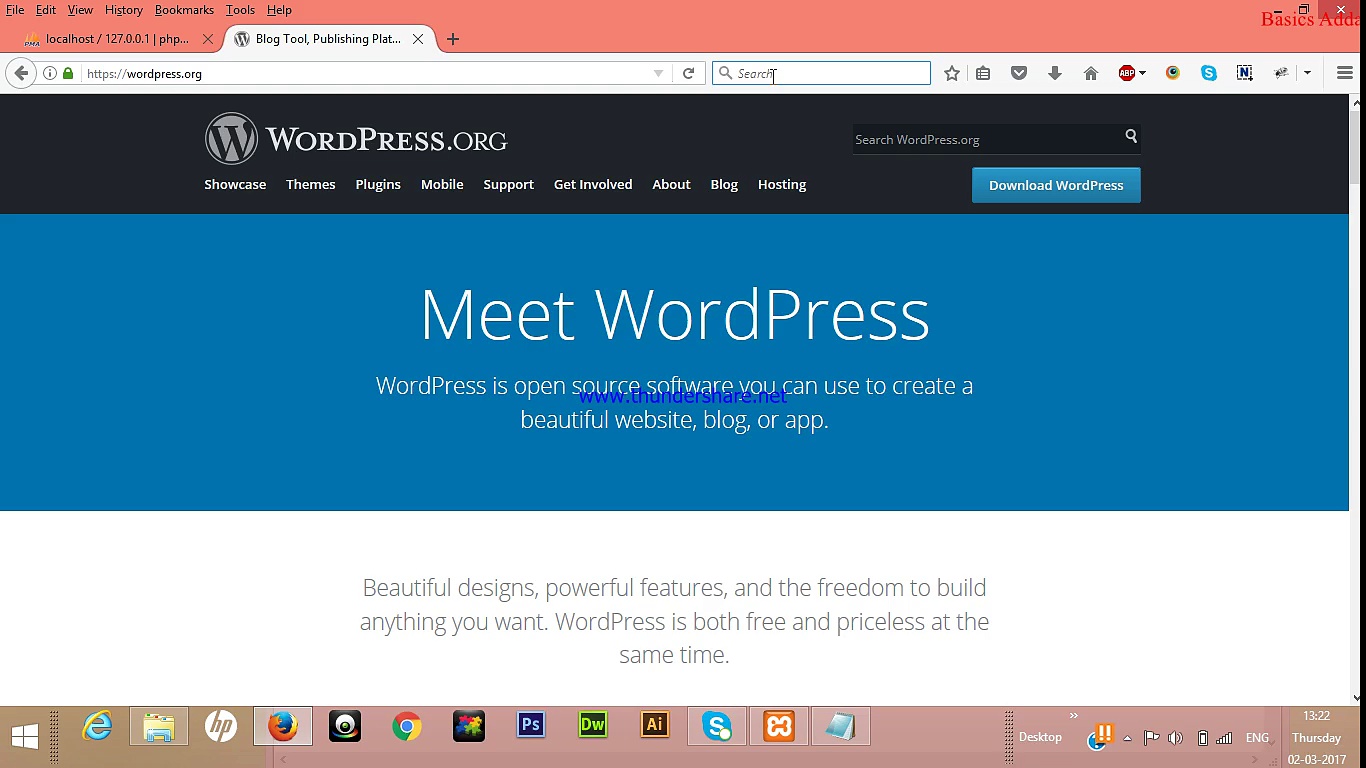Click the WordPress.org search magnifier

pos(1131,137)
